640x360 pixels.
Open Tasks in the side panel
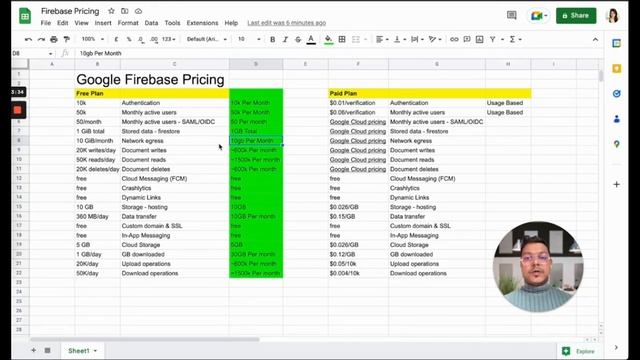click(x=616, y=93)
